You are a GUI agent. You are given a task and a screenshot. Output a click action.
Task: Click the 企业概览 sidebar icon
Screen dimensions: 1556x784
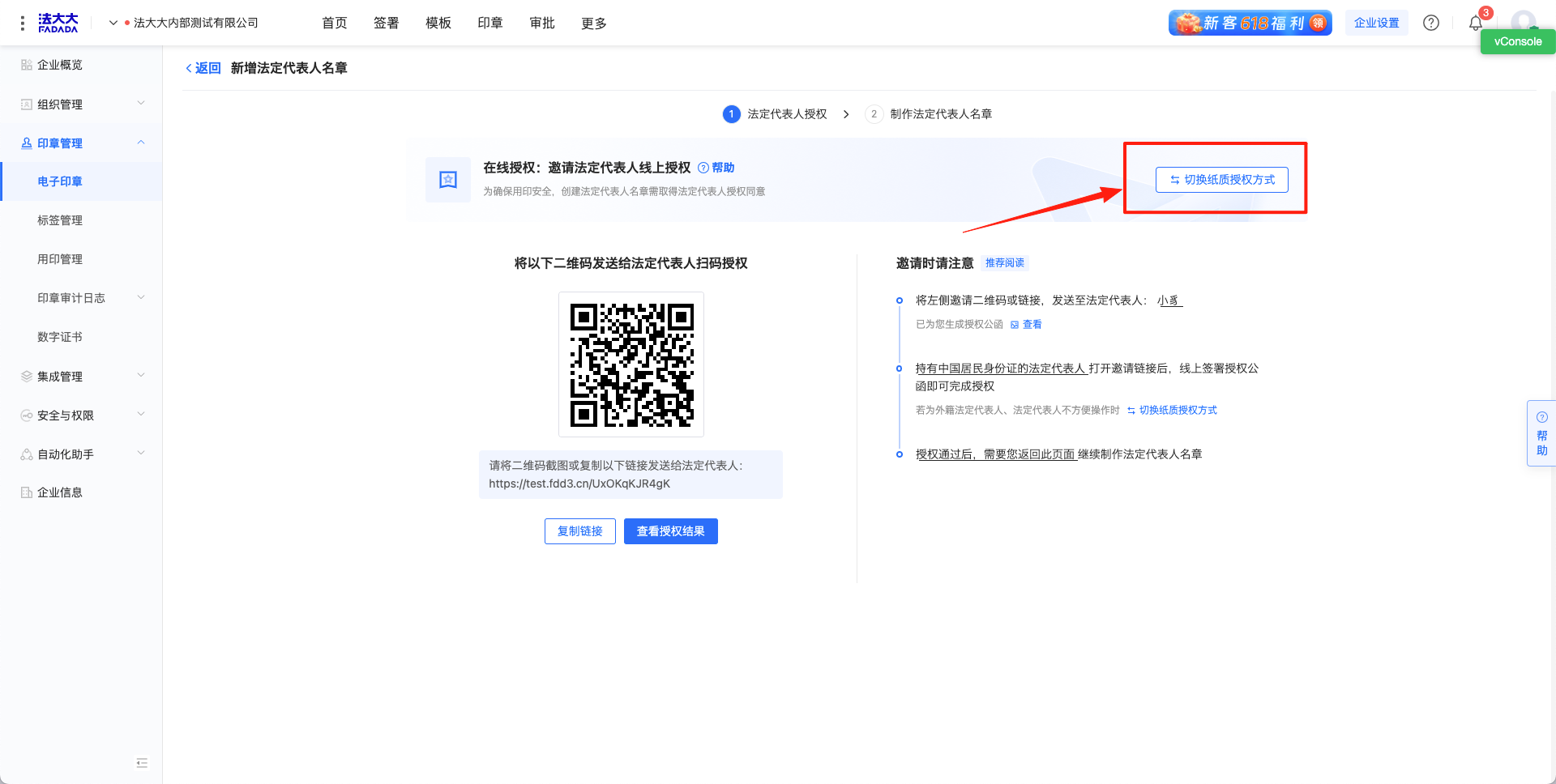[27, 65]
